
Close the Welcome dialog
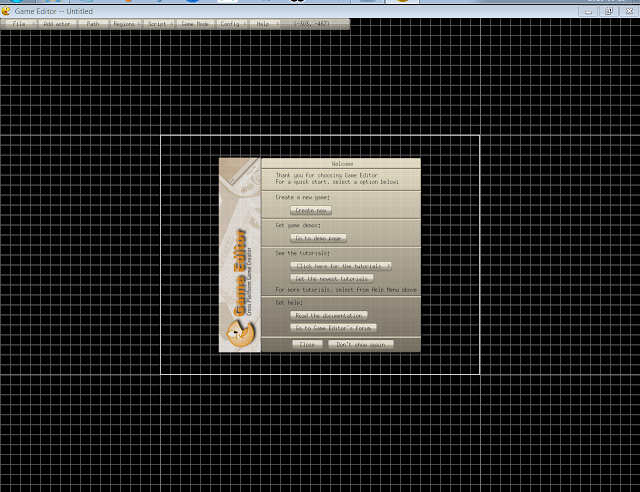coord(307,345)
